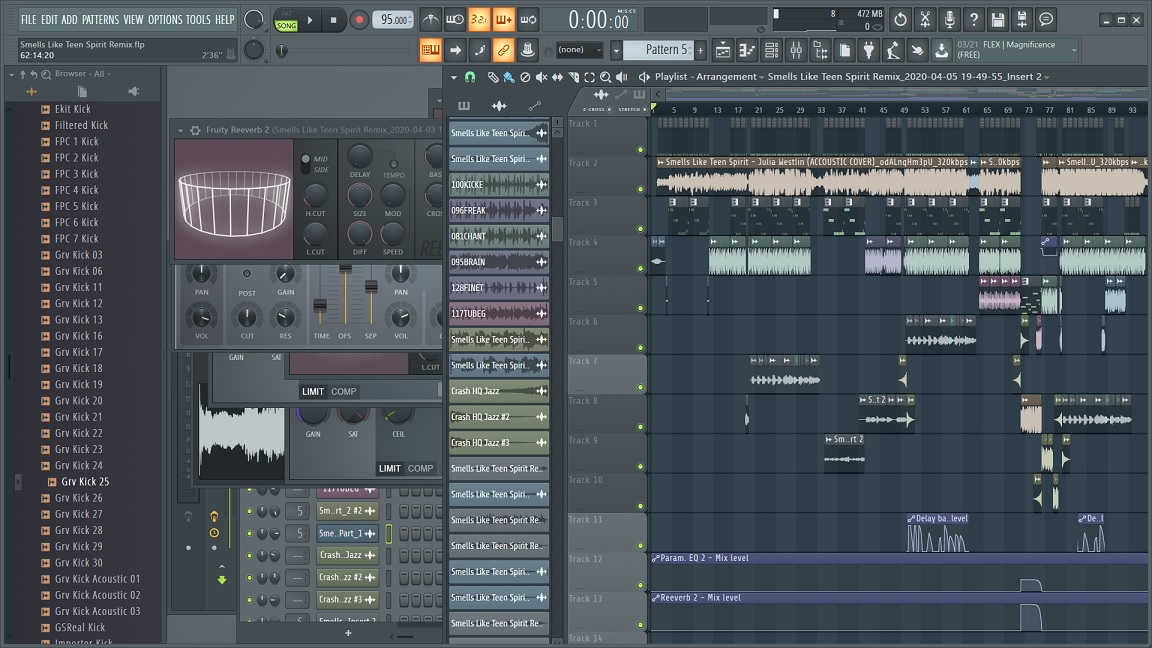Toggle the Track 7 mute LED
The image size is (1152, 648).
(x=640, y=387)
